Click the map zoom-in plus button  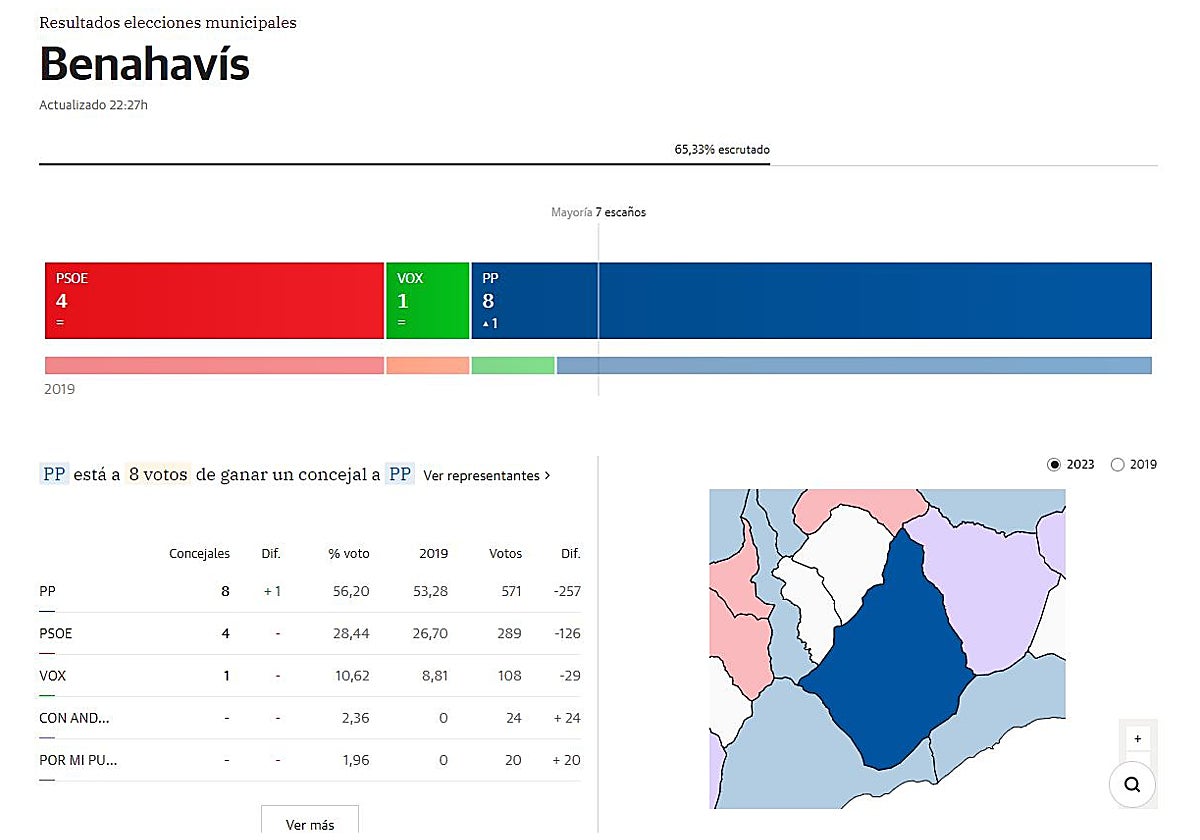point(1137,739)
